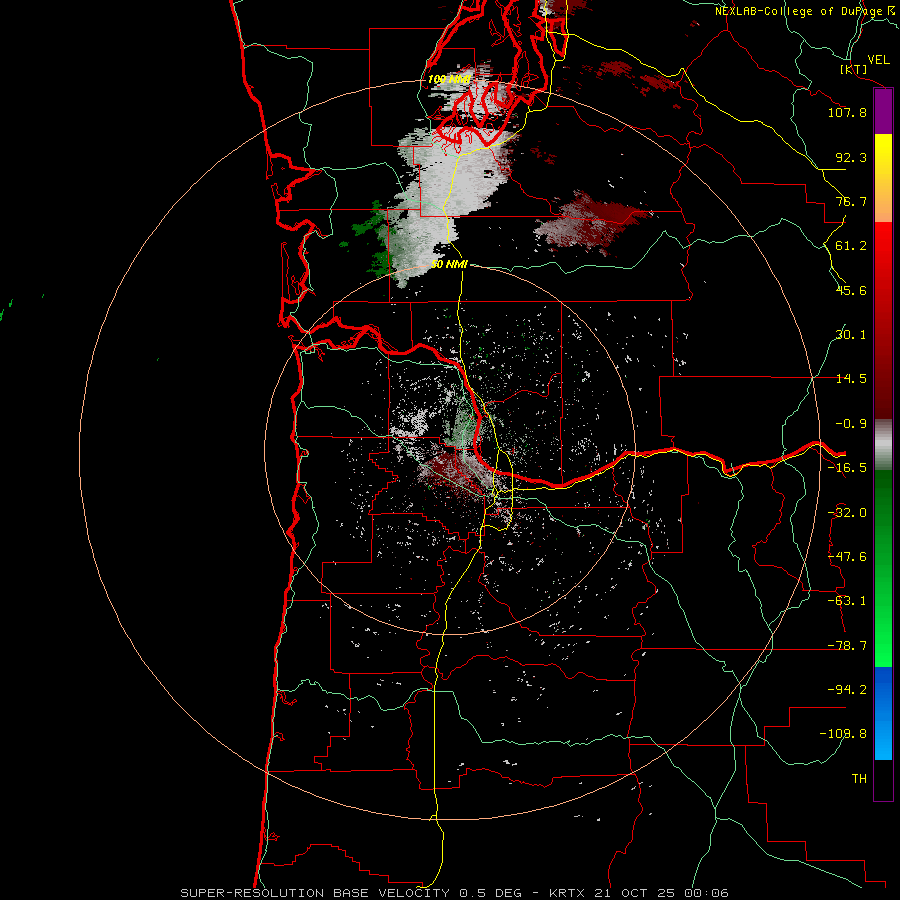
Task: Click the 30.1 value on the velocity scale
Action: point(851,335)
